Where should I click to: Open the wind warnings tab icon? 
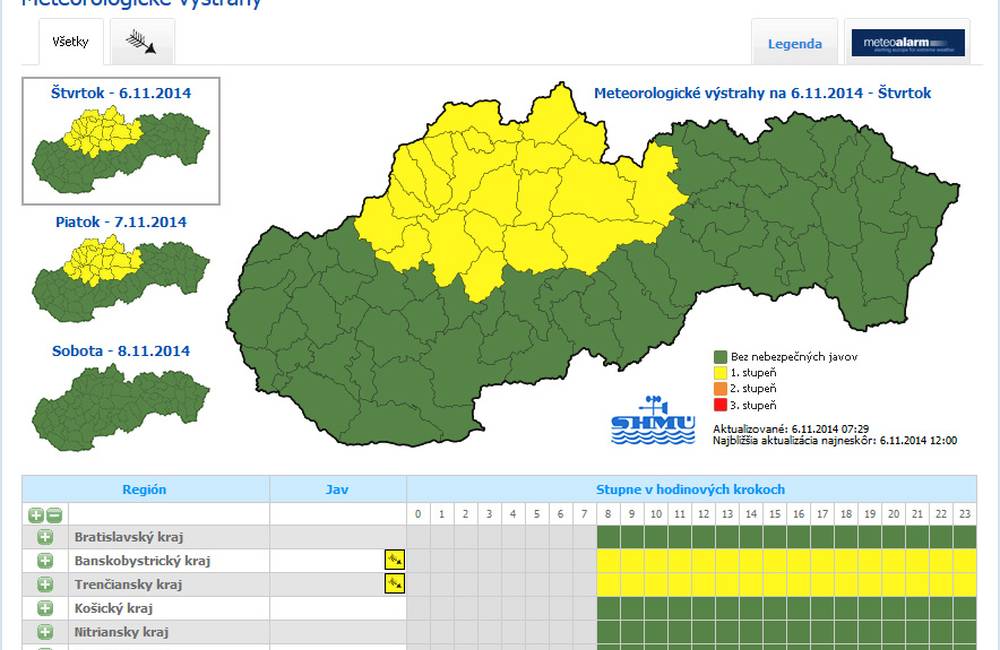[x=140, y=42]
